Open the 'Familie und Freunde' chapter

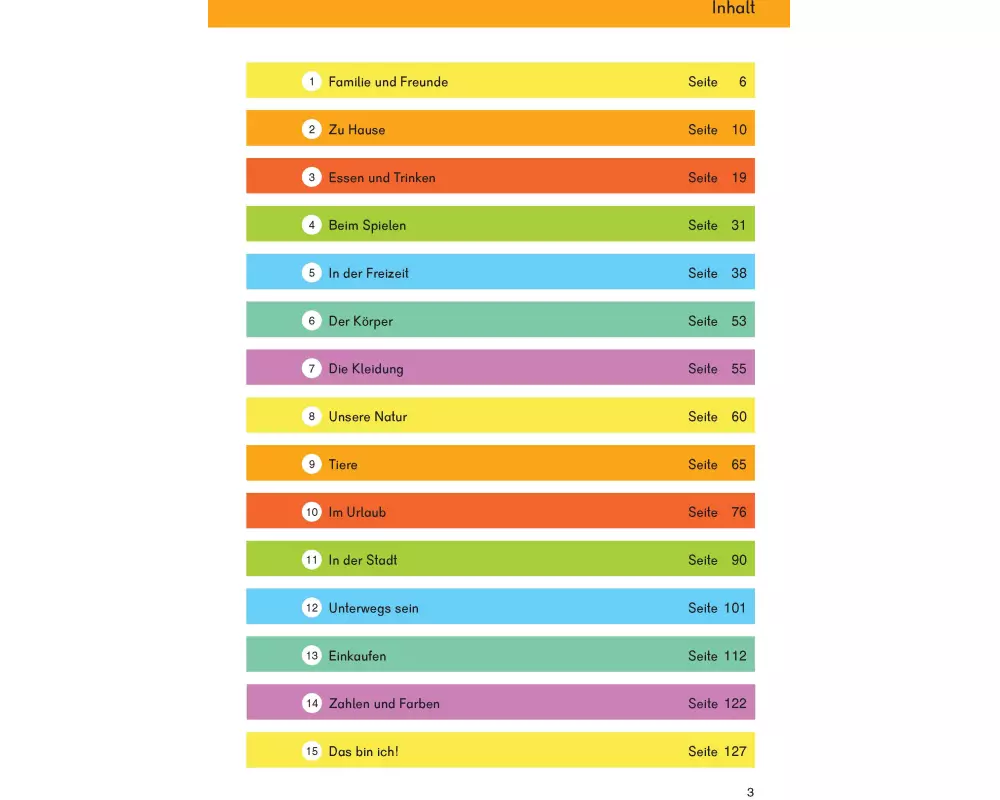388,82
